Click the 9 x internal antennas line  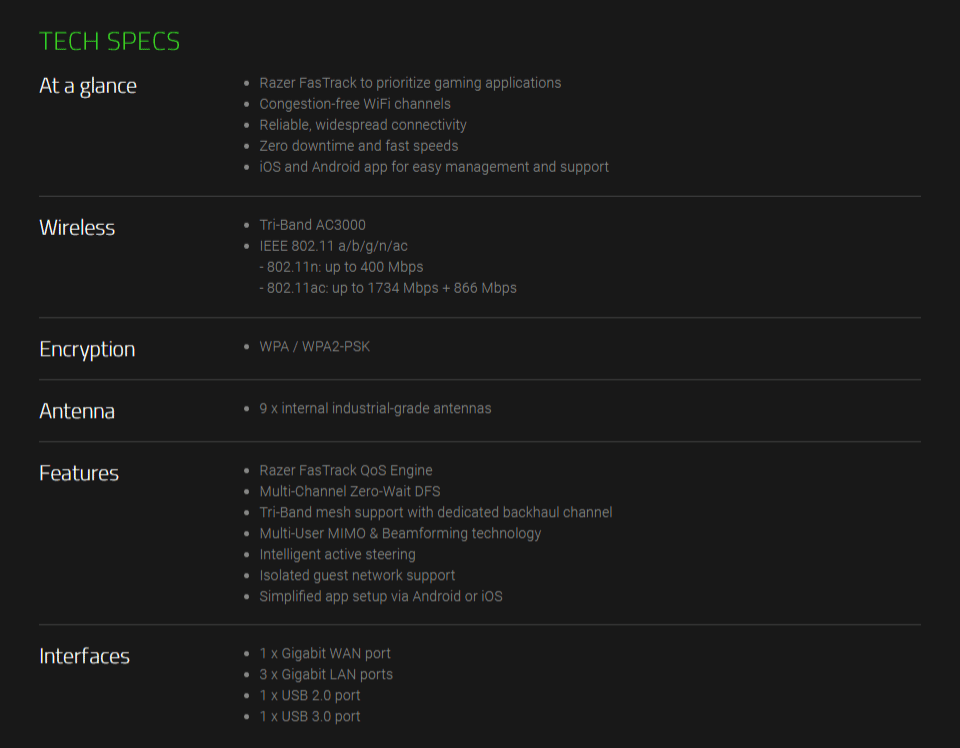click(375, 409)
